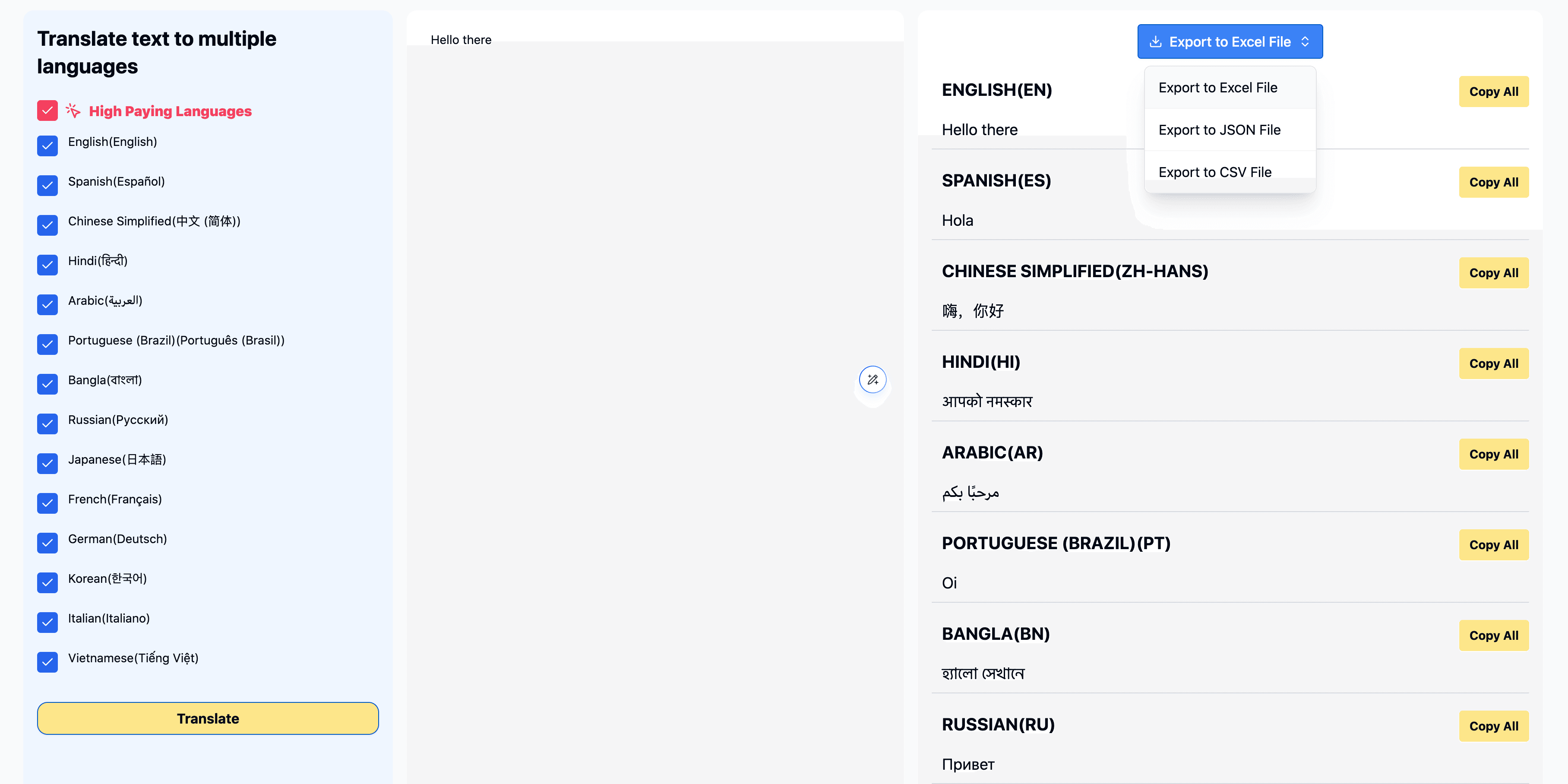Click the 'CHINESE SIMPLIFIED(ZH-HANS)' heading

[x=1075, y=272]
